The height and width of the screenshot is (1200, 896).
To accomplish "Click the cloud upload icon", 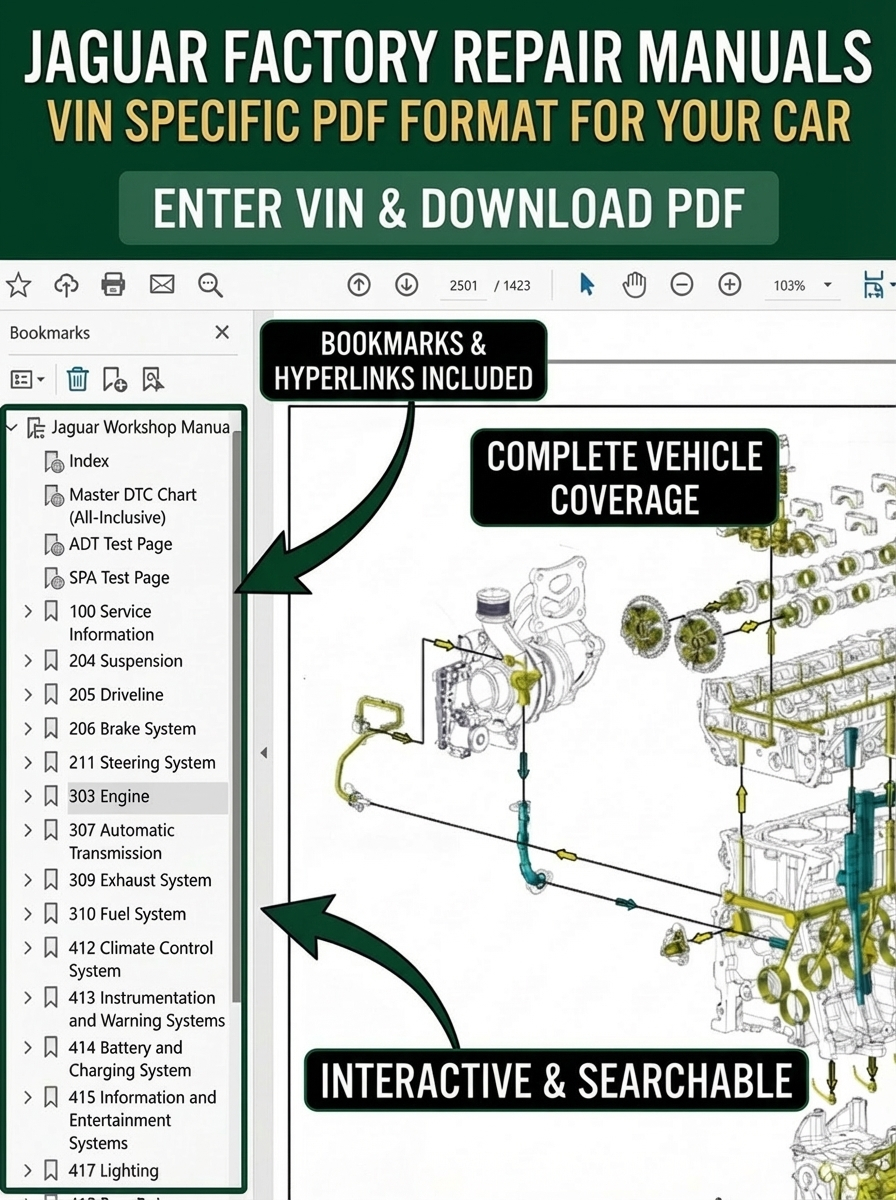I will 66,285.
